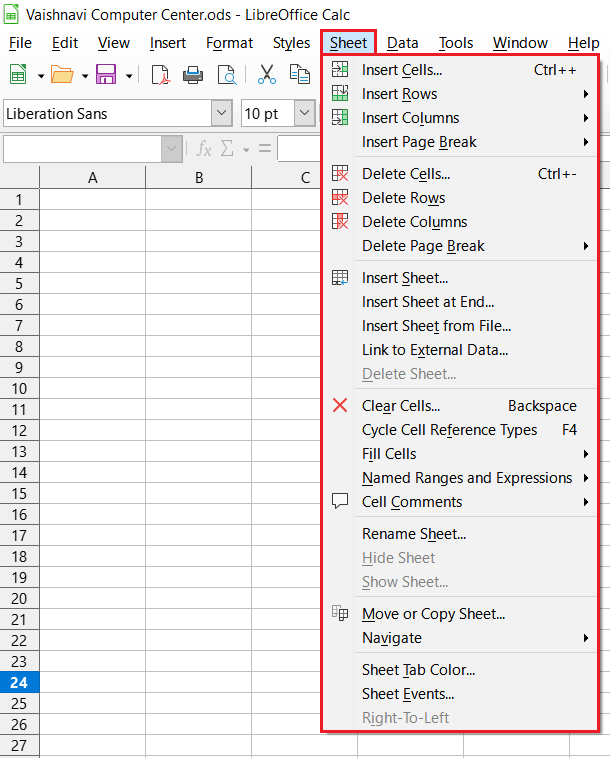Click the Print toolbar icon
This screenshot has width=610, height=758.
(193, 75)
